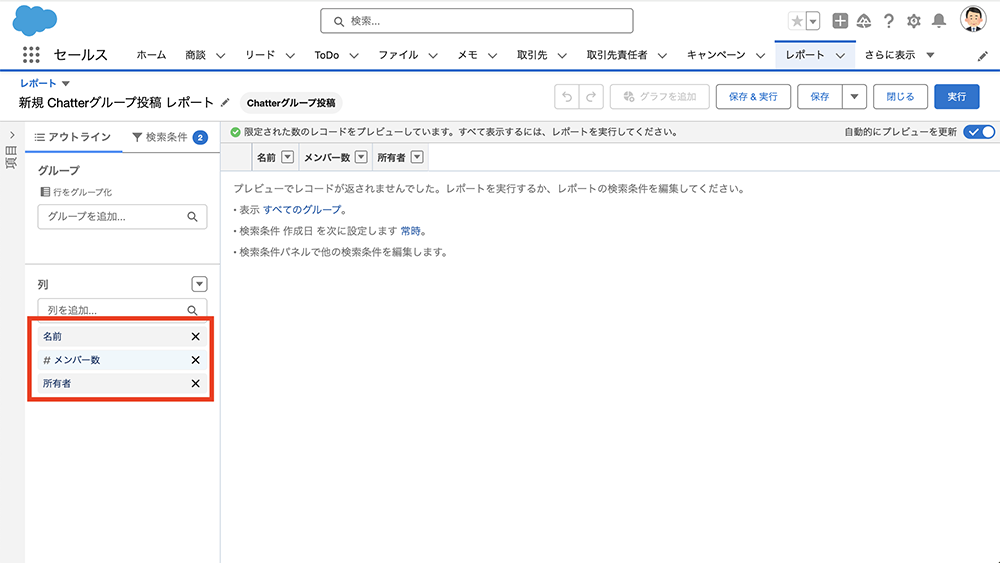The height and width of the screenshot is (563, 1000).
Task: Remove the 名前 column with X
Action: (x=196, y=337)
